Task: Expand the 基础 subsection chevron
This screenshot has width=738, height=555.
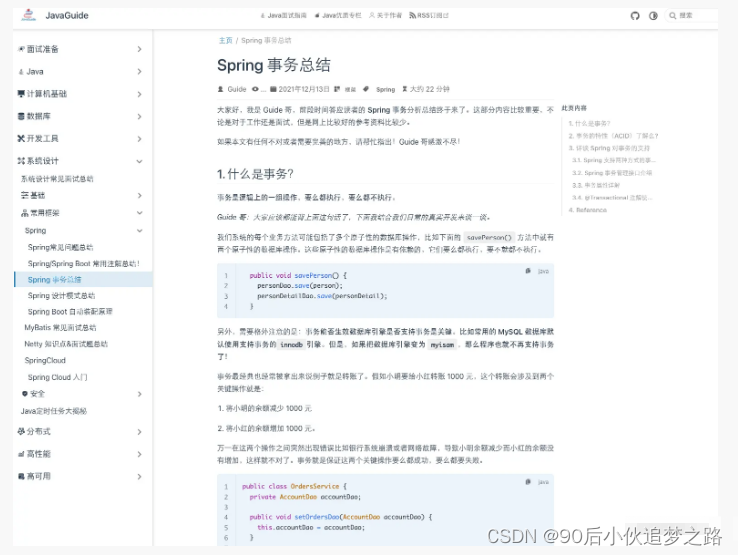Action: [139, 195]
